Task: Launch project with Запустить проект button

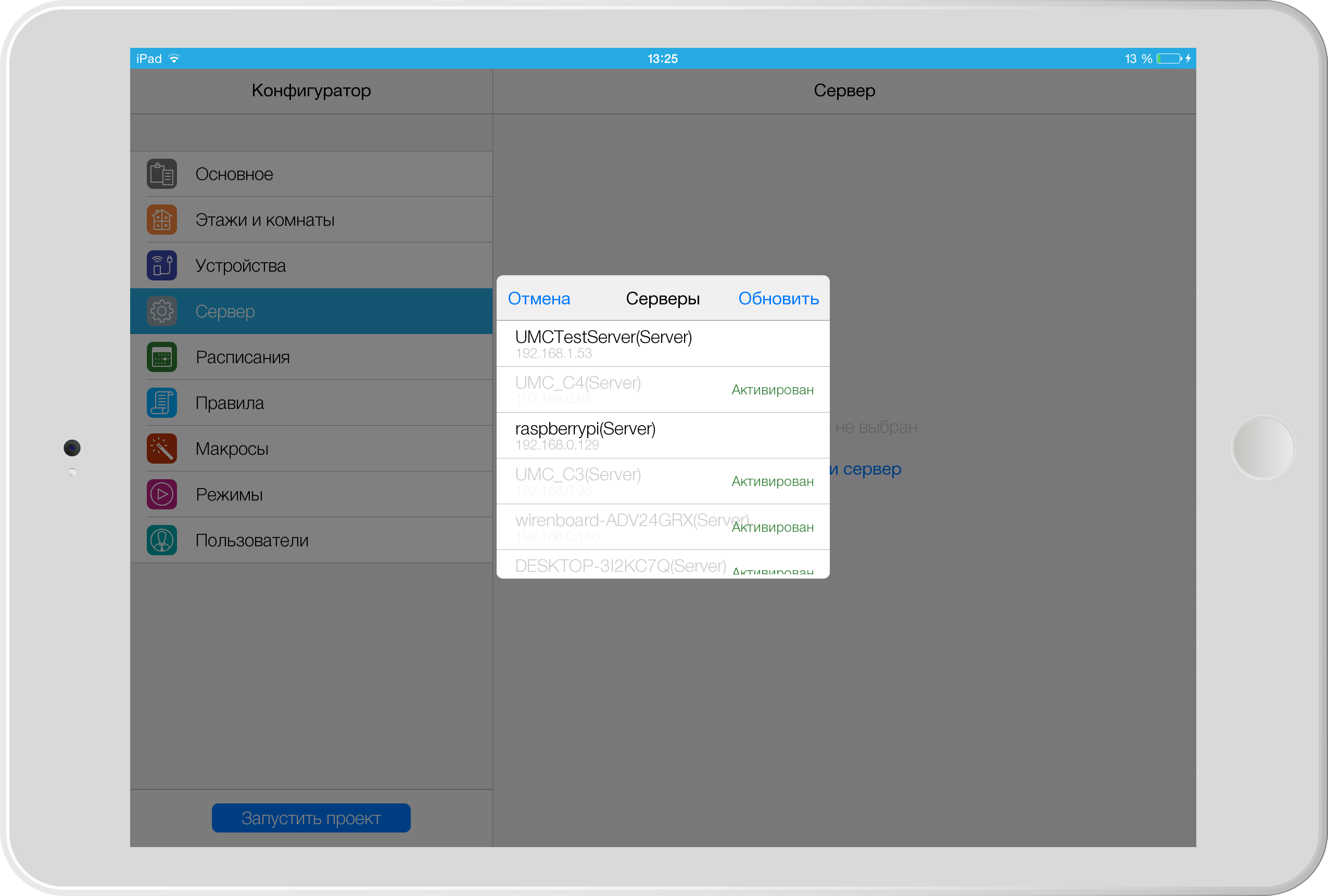Action: point(311,818)
